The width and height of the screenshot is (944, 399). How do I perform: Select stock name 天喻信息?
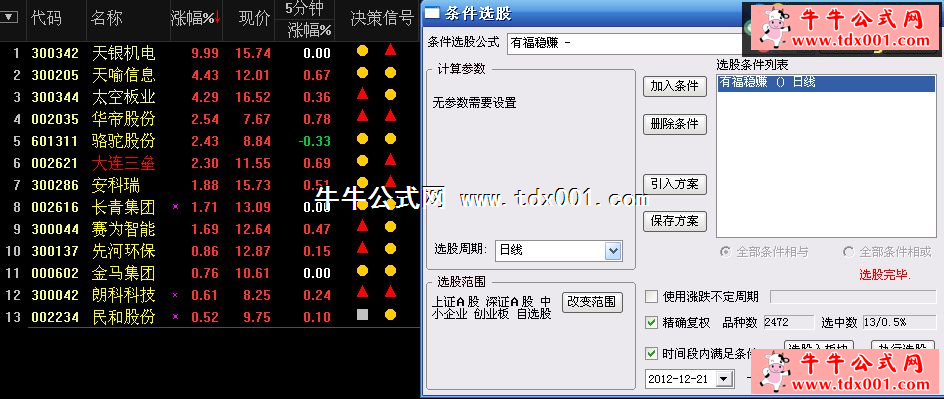tap(123, 75)
